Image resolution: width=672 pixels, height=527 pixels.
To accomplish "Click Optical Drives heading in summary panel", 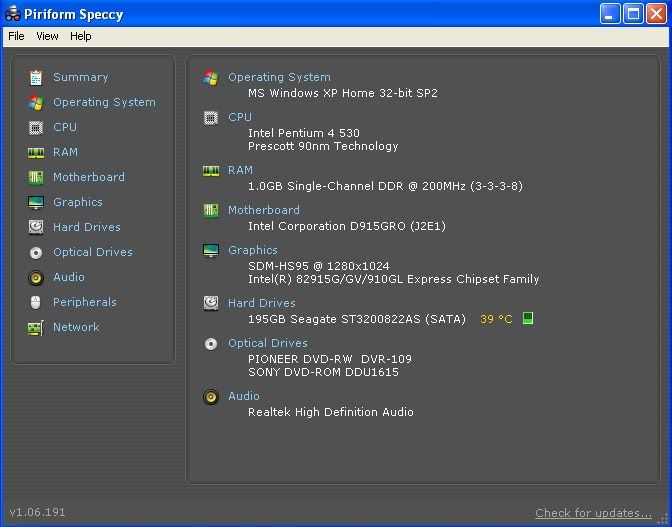I will coord(267,344).
